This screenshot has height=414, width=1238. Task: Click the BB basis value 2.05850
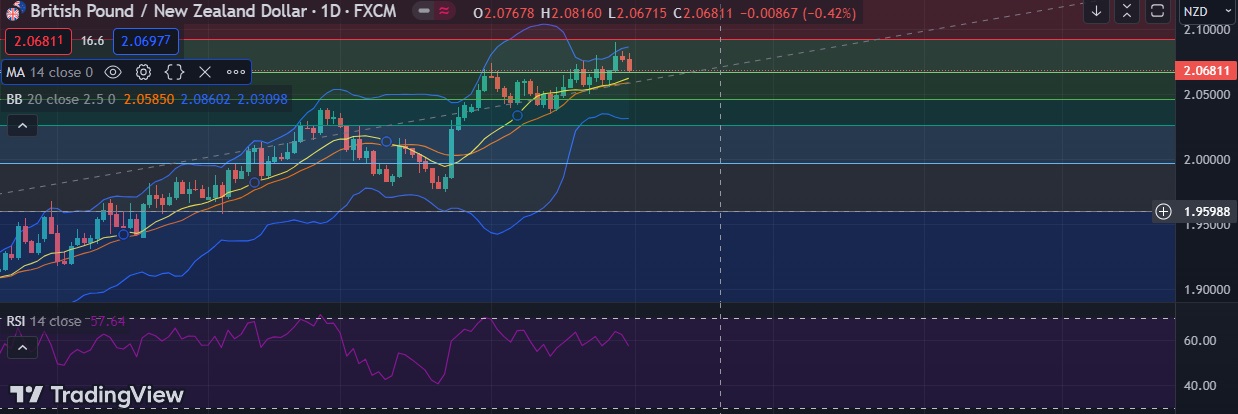click(148, 99)
